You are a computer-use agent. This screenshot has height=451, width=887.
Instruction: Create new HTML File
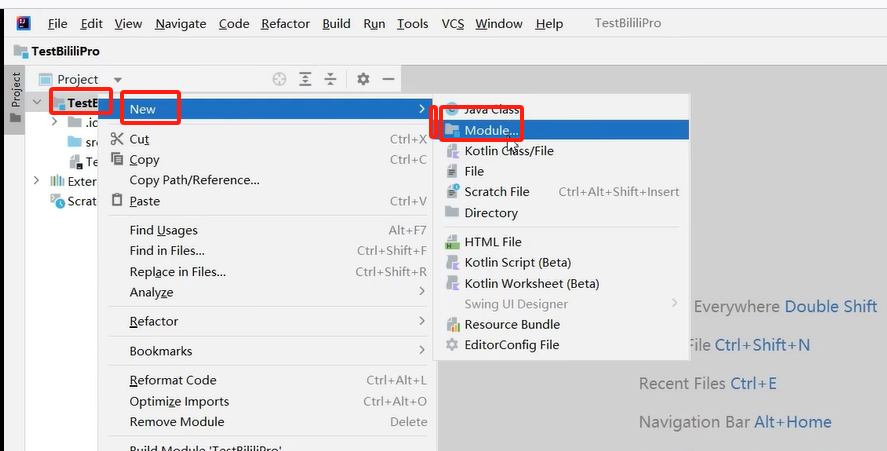[x=562, y=242]
